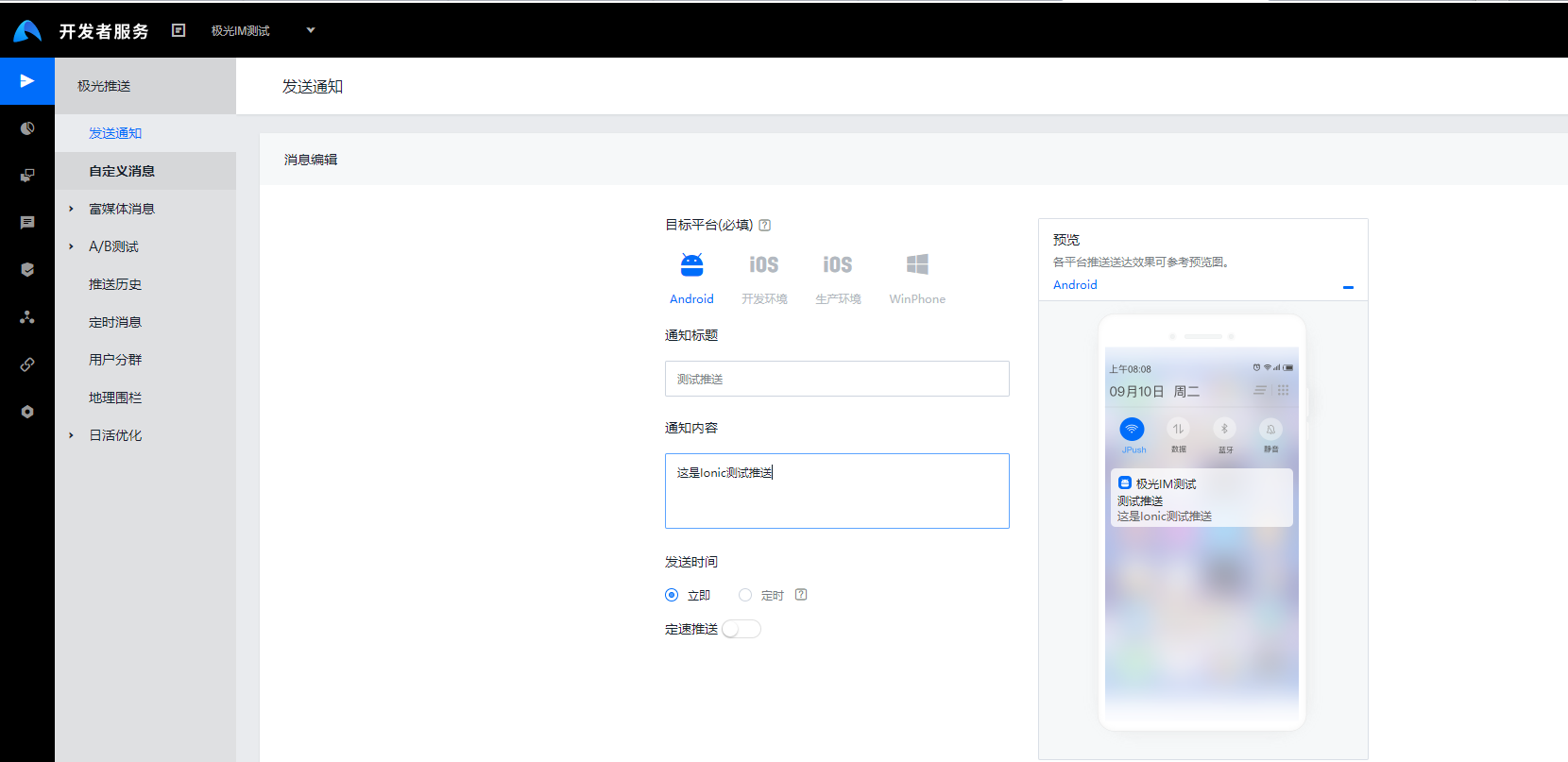The image size is (1568, 762).
Task: Click the 极光推送 sidebar header
Action: (145, 86)
